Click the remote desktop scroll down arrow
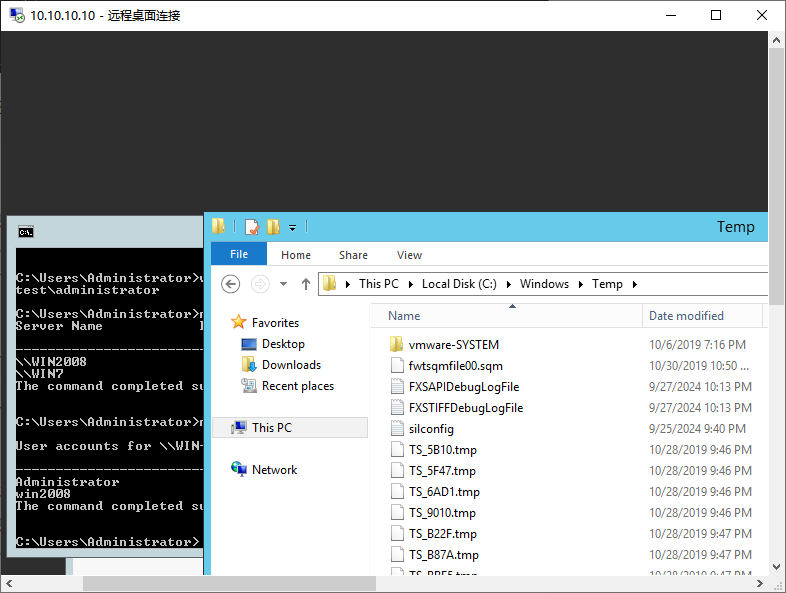 (776, 567)
